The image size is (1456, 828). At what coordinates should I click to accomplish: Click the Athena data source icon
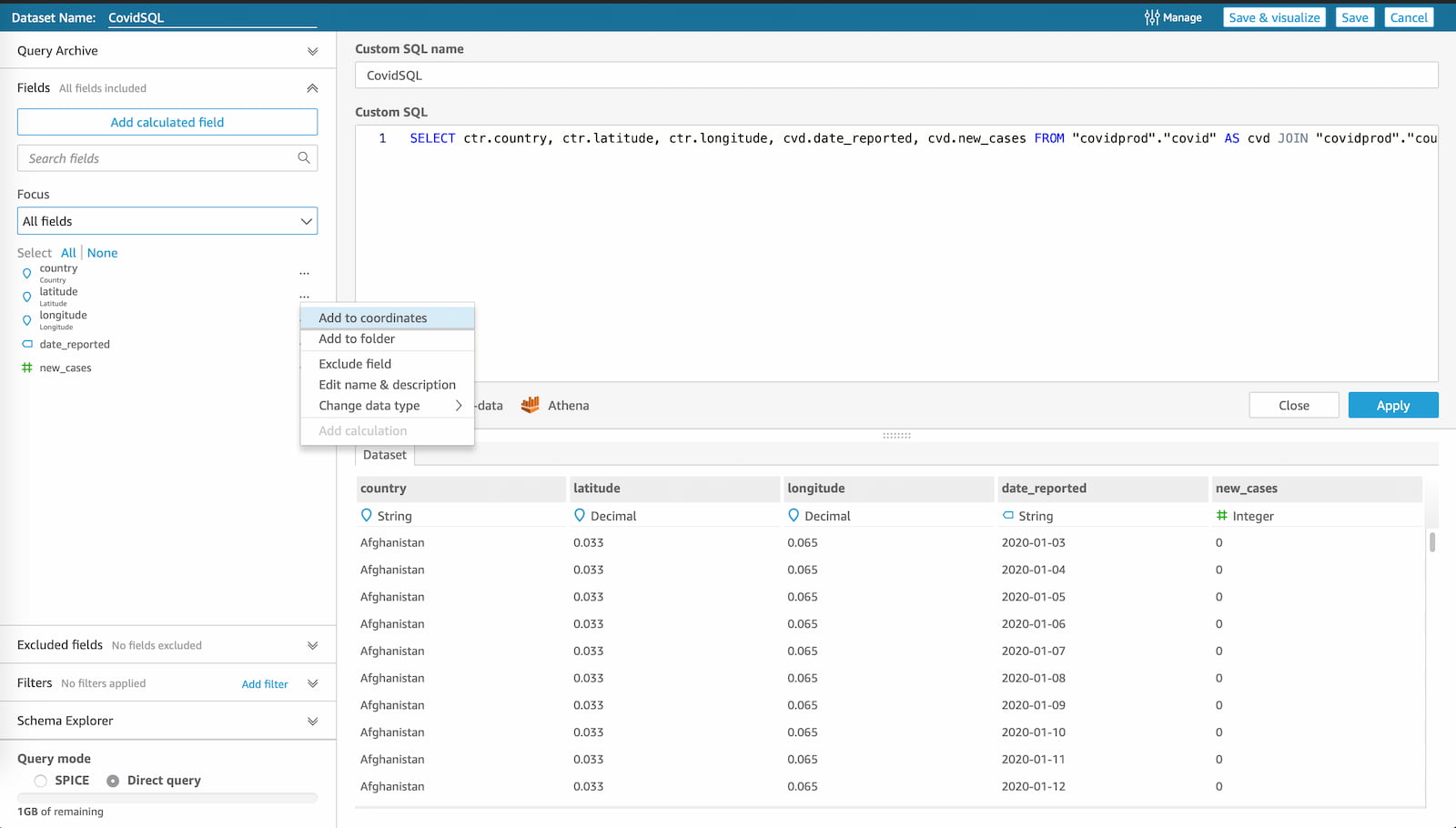pos(531,405)
